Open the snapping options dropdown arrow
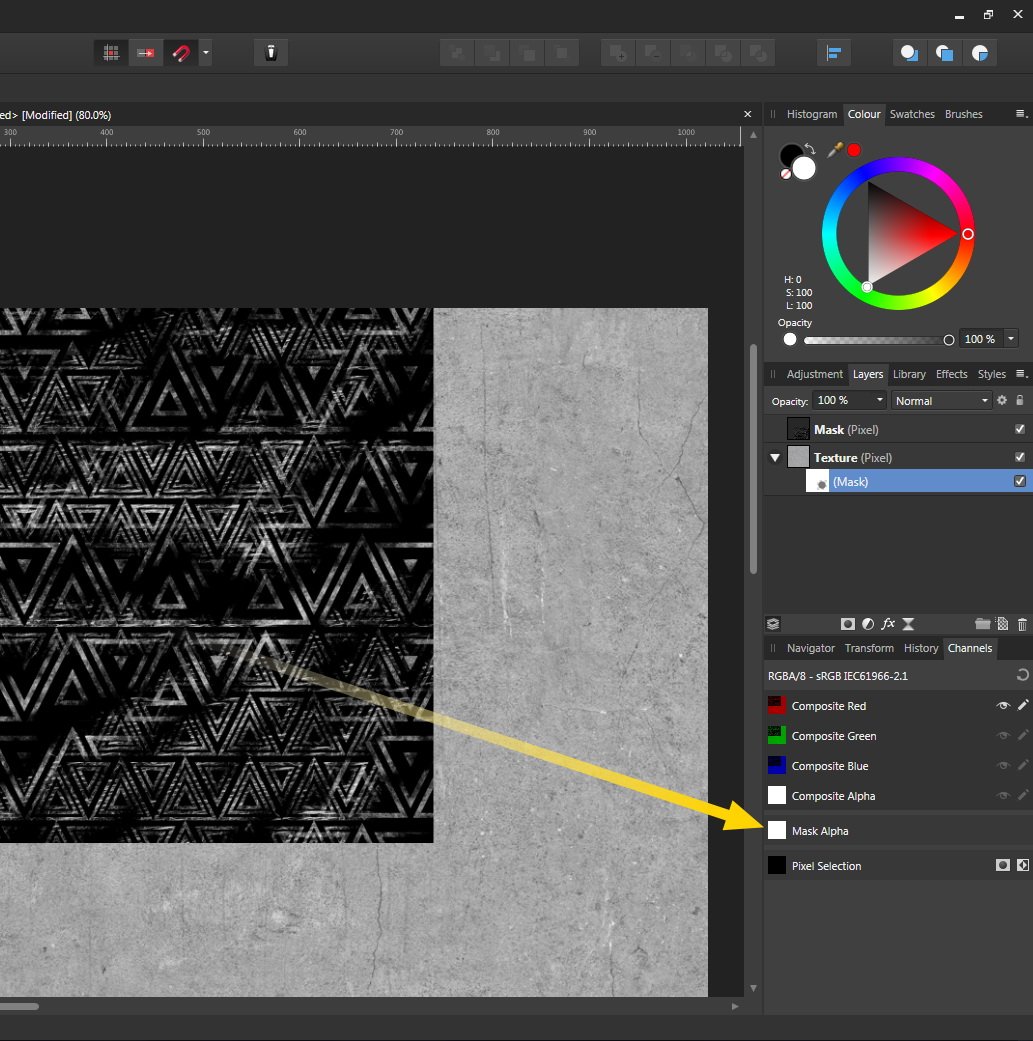The height and width of the screenshot is (1041, 1033). pyautogui.click(x=205, y=53)
